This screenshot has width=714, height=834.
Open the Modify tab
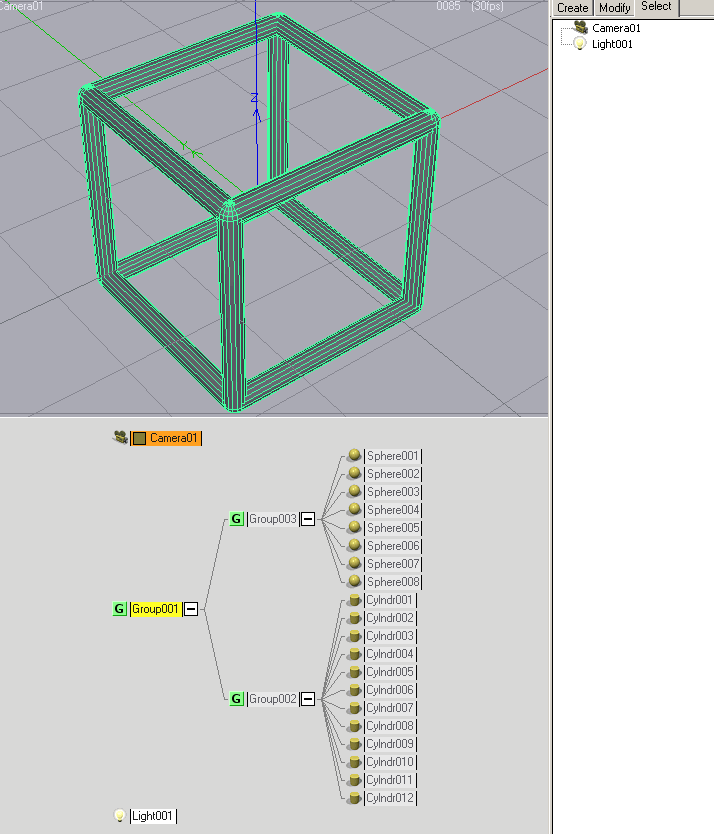click(x=614, y=8)
